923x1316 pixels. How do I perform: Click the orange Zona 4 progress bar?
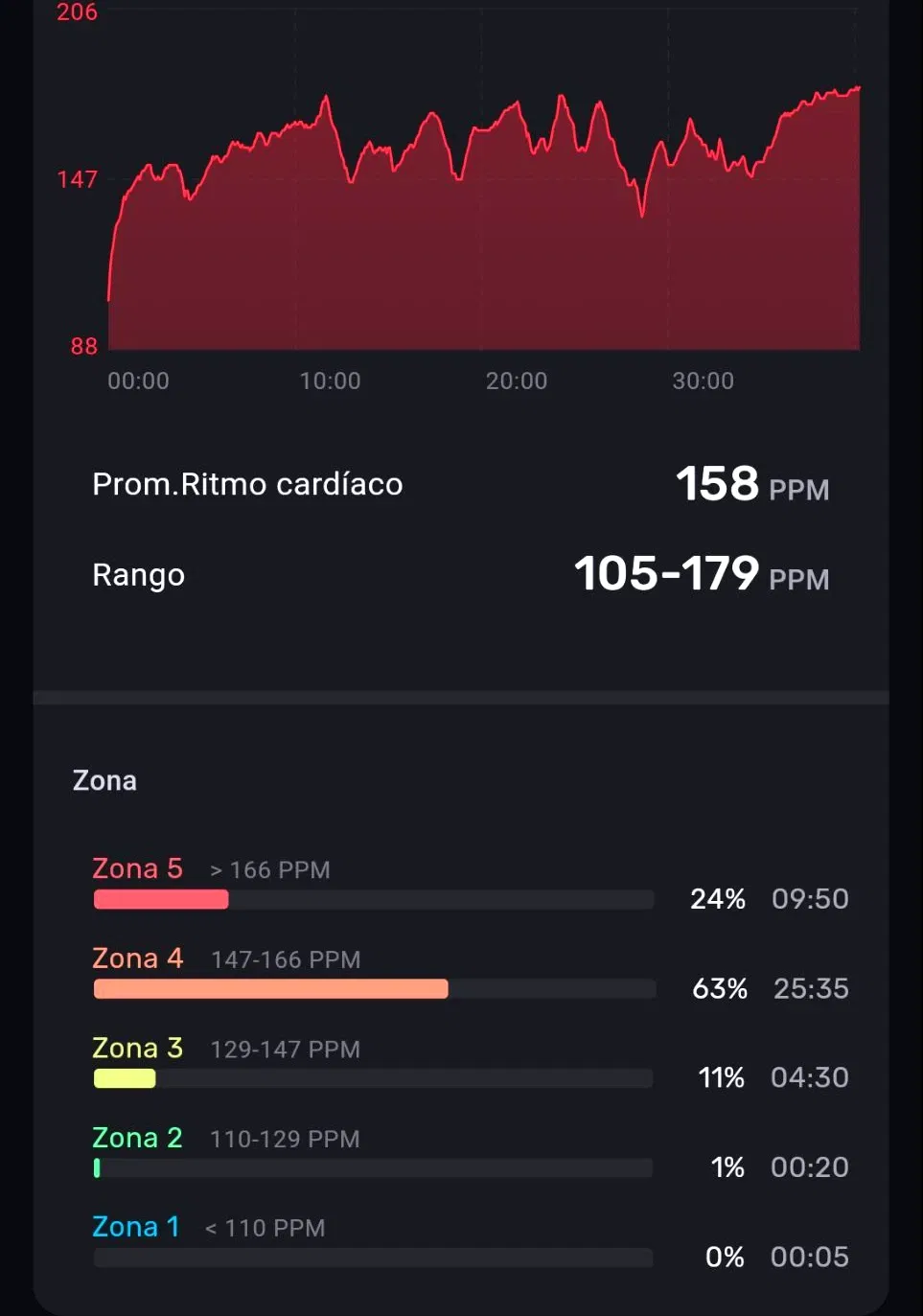click(270, 989)
